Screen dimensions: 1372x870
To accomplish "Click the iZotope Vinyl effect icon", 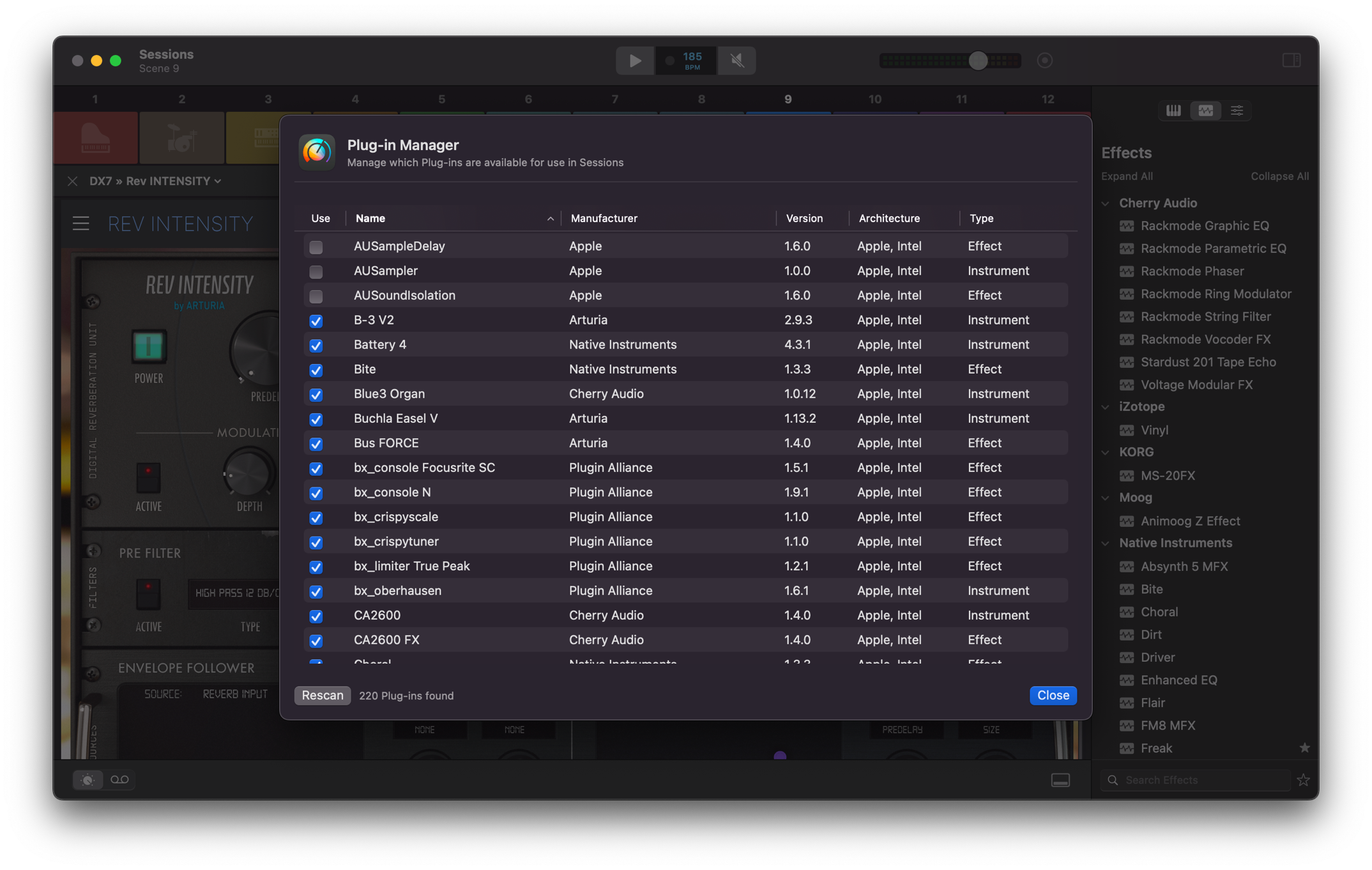I will click(x=1127, y=430).
